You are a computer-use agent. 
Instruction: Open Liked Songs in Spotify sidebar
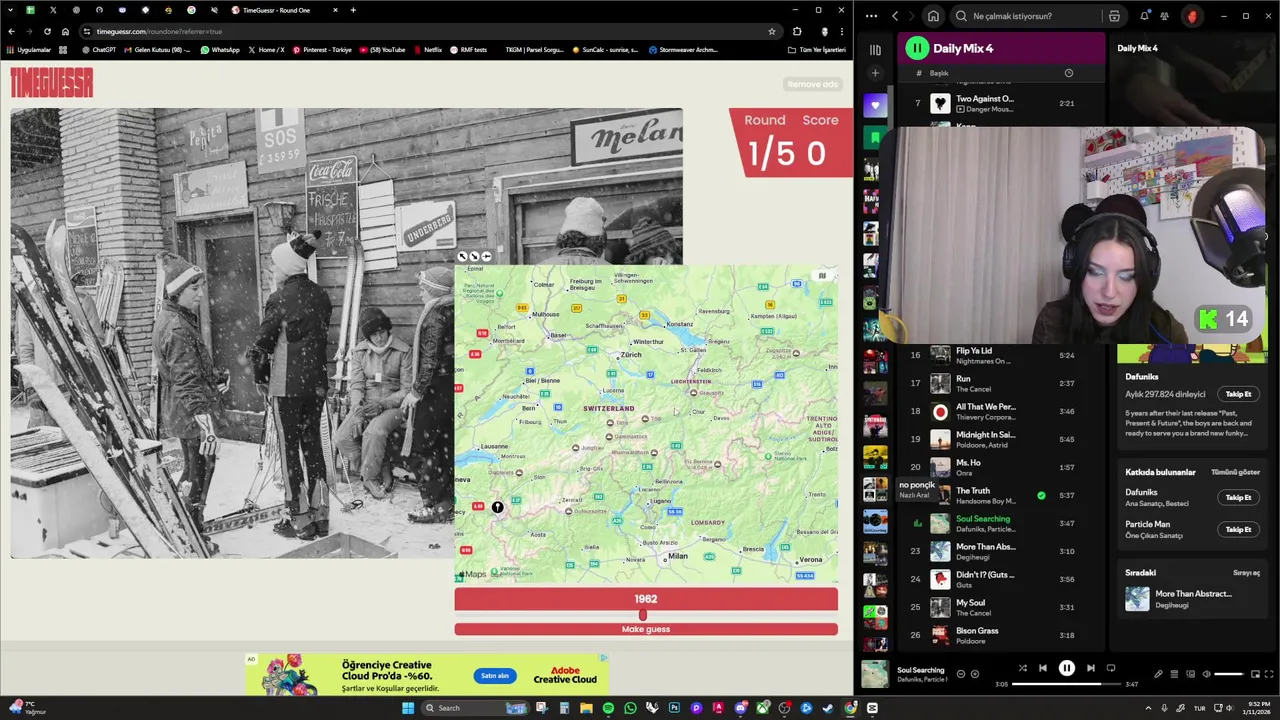click(x=875, y=105)
